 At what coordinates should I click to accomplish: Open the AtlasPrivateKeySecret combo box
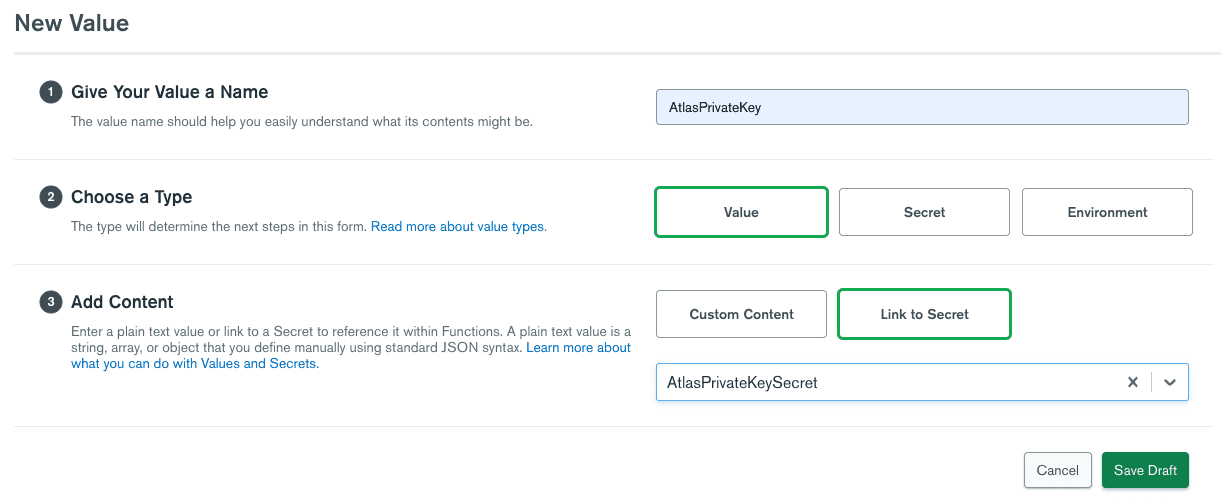point(885,382)
